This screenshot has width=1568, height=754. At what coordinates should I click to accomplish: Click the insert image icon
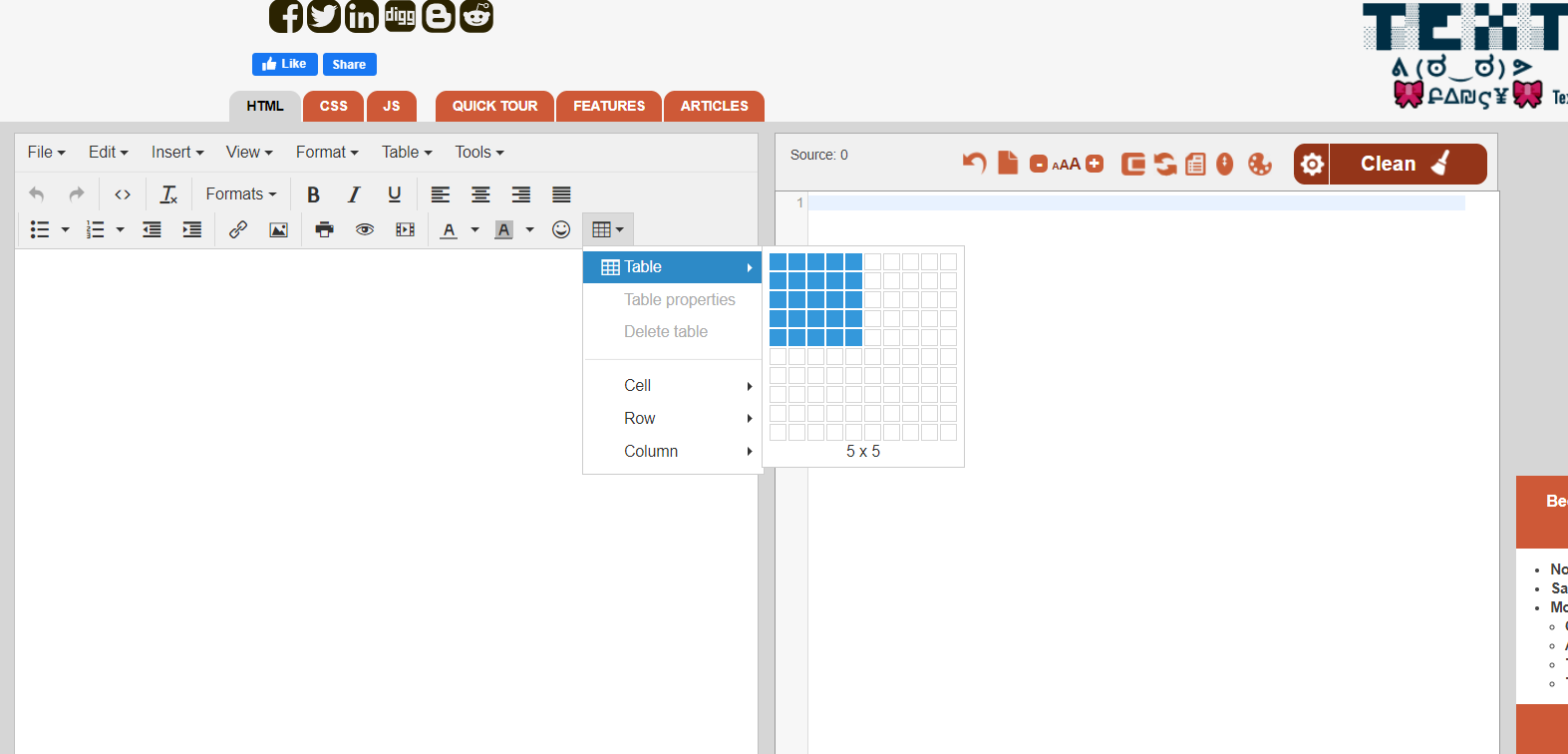click(279, 230)
